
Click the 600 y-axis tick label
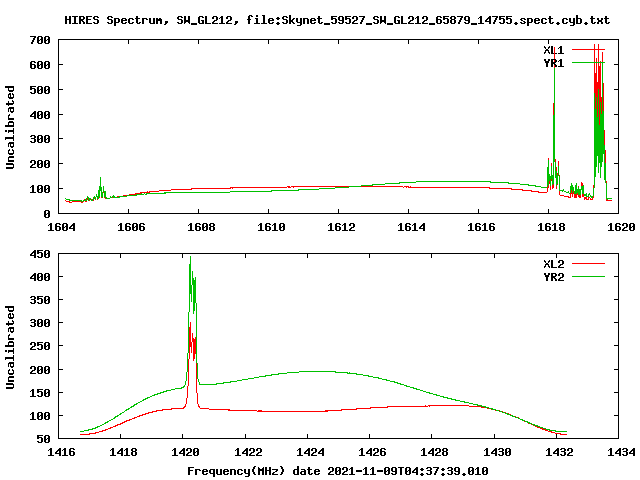point(40,65)
